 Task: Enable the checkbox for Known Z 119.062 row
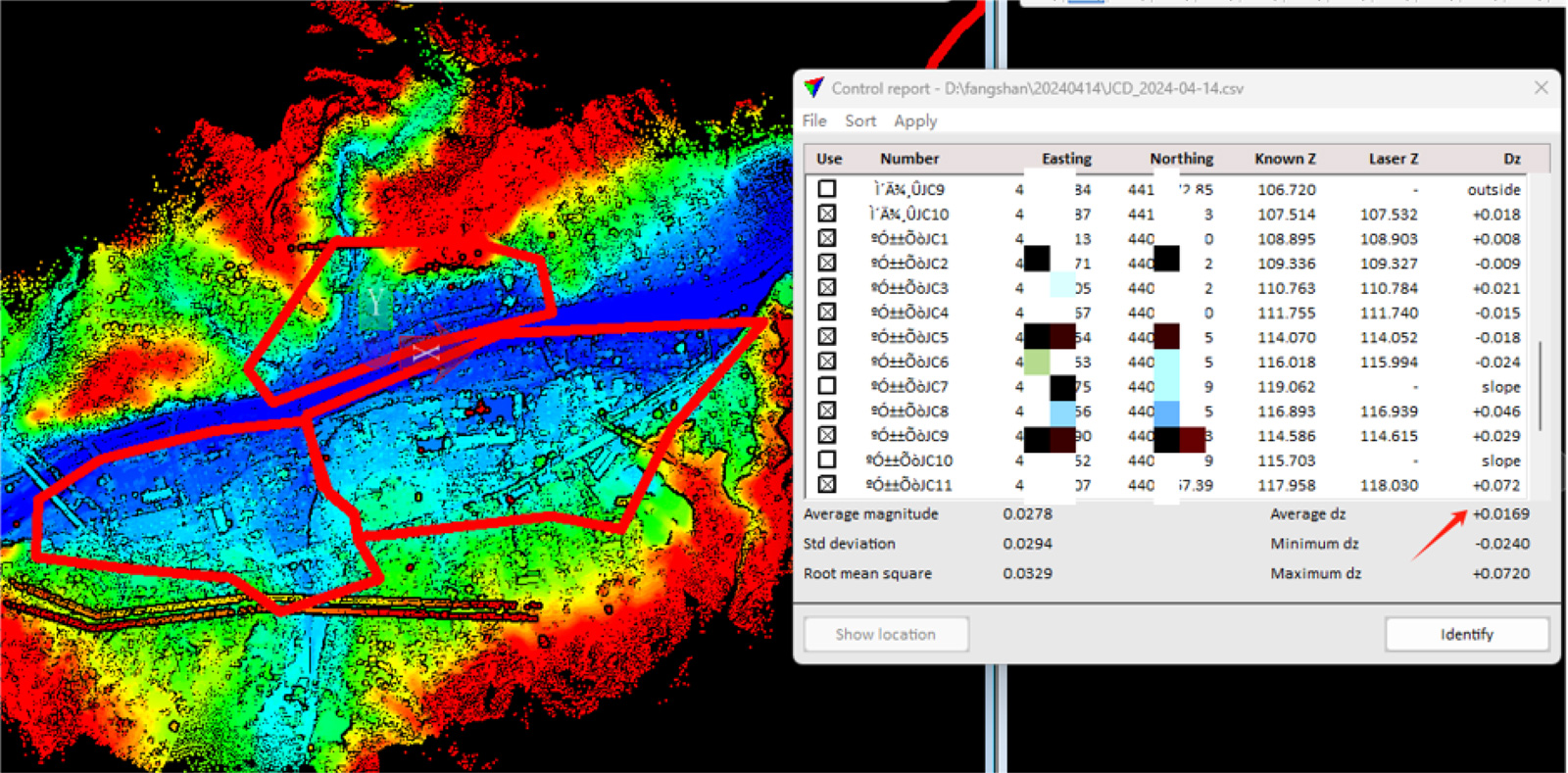point(827,386)
